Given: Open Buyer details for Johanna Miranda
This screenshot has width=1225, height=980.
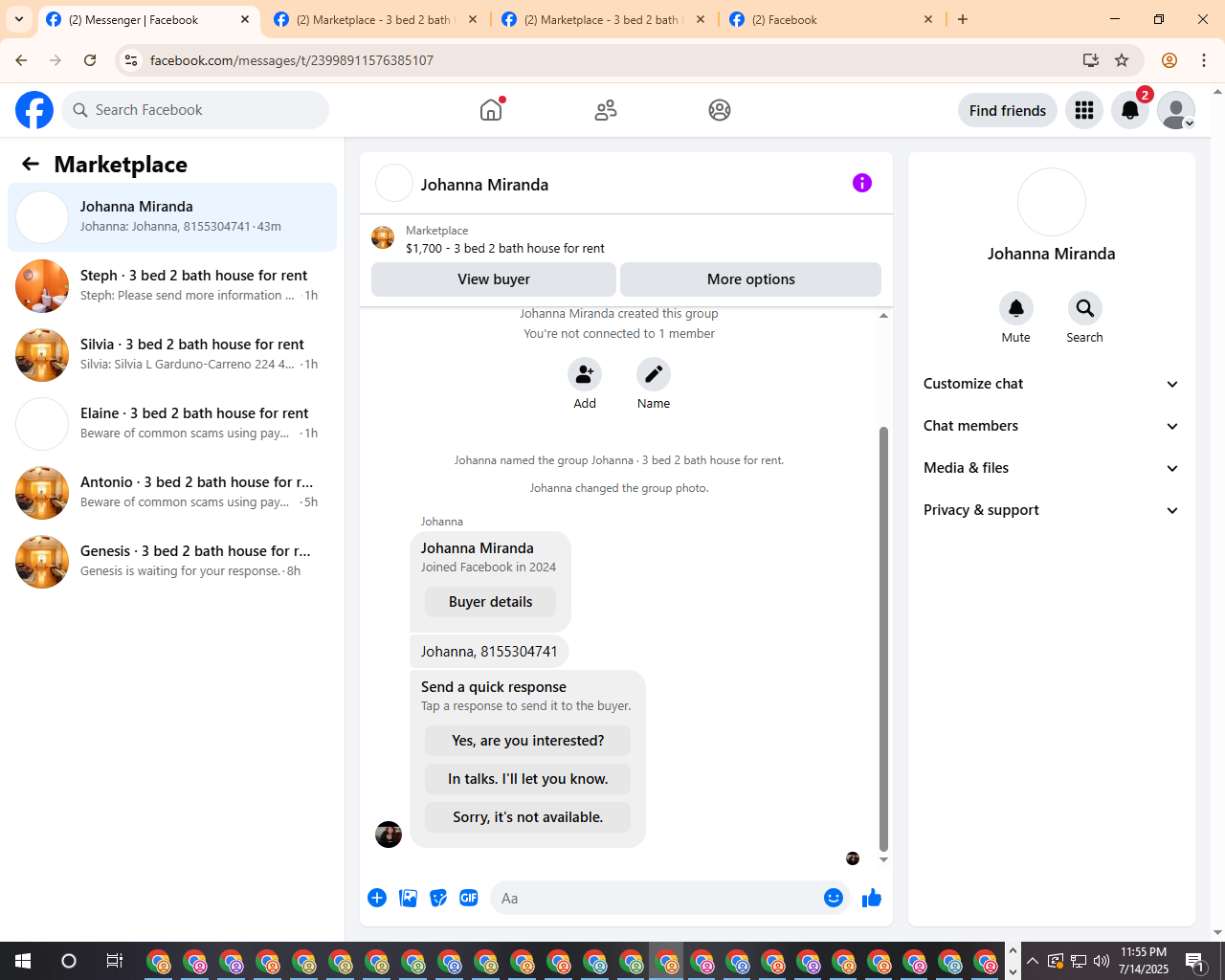Looking at the screenshot, I should click(x=491, y=602).
